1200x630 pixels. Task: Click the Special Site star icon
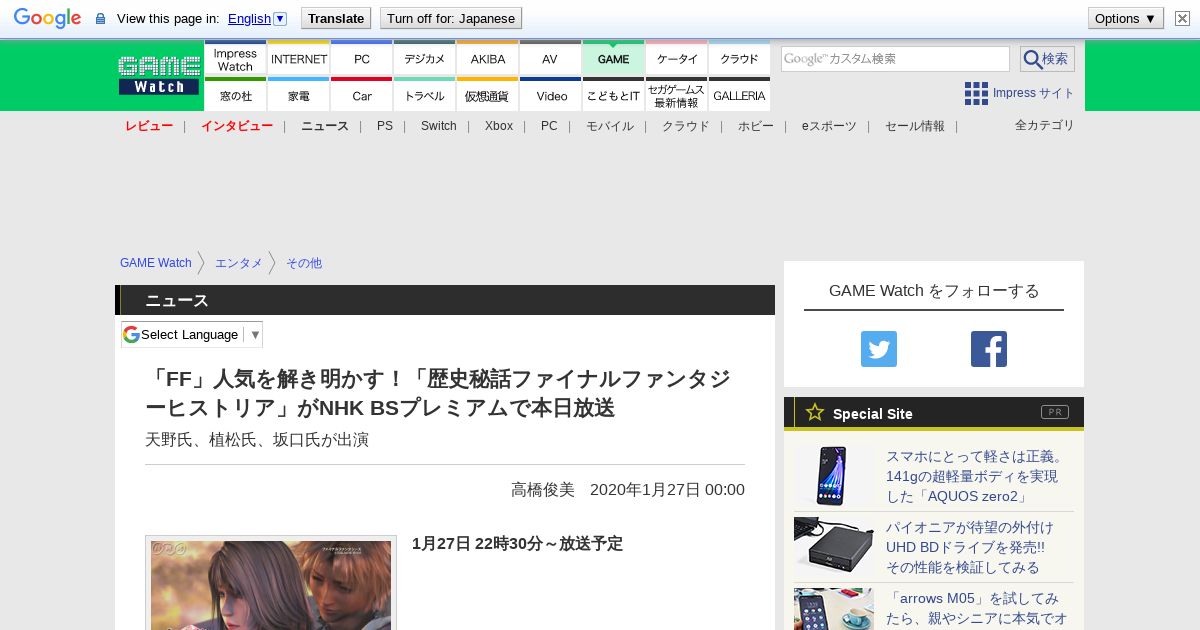(x=815, y=412)
